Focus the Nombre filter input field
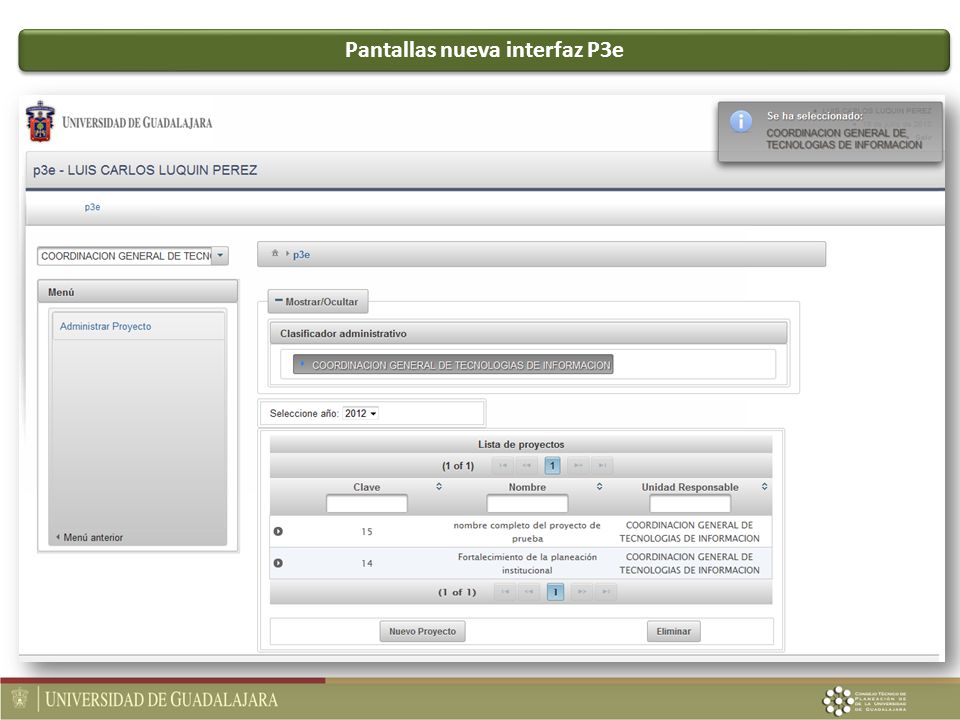The image size is (960, 720). tap(527, 504)
